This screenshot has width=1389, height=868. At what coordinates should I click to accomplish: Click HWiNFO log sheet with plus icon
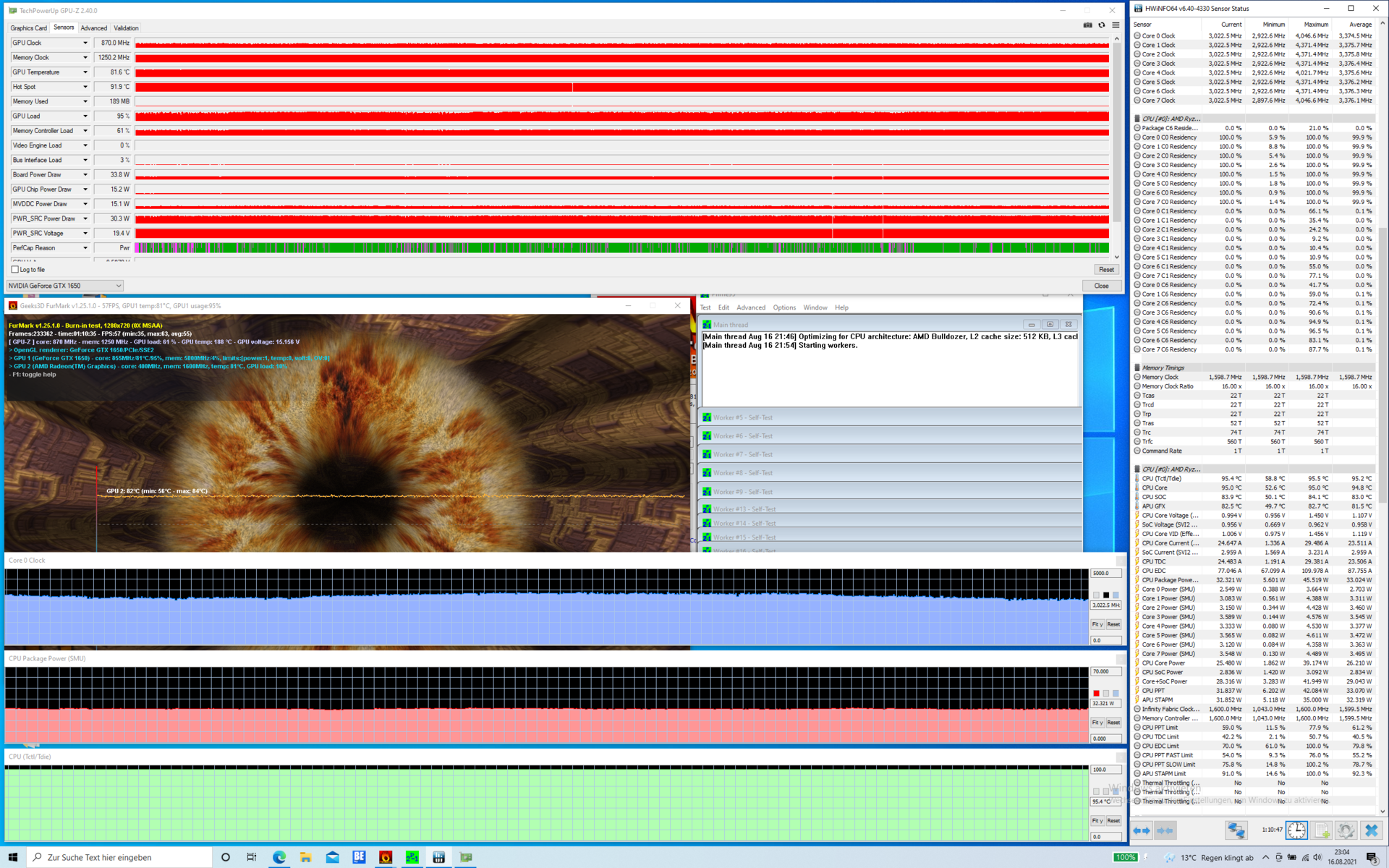pyautogui.click(x=1322, y=830)
